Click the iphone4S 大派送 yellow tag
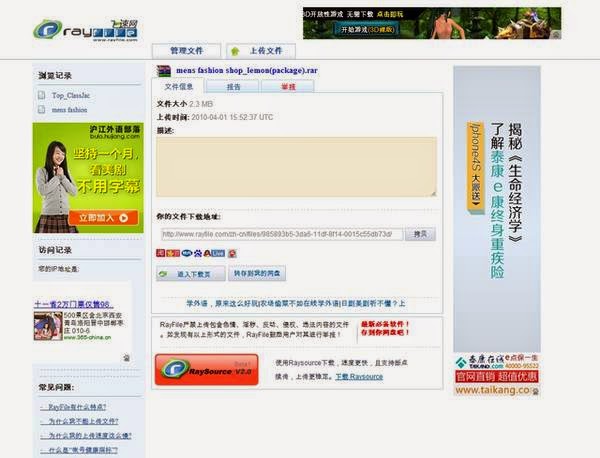Screen dimensions: 600x458 point(475,166)
